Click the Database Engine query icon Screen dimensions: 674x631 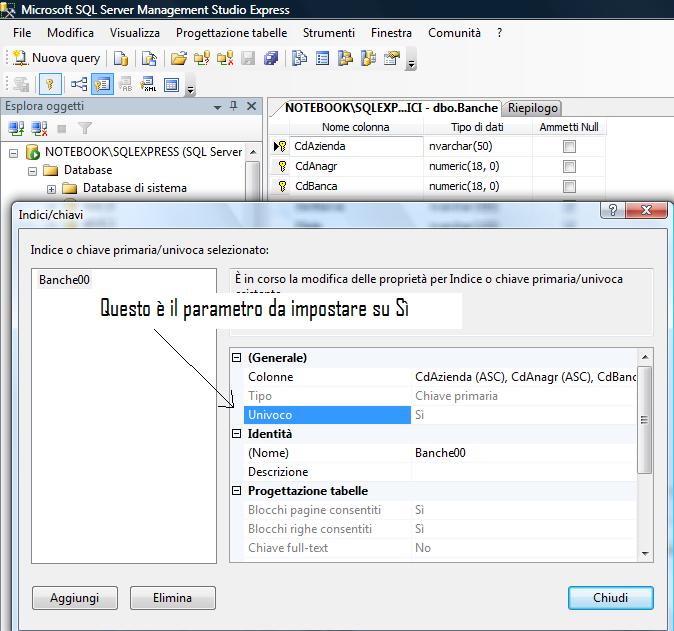pos(121,58)
